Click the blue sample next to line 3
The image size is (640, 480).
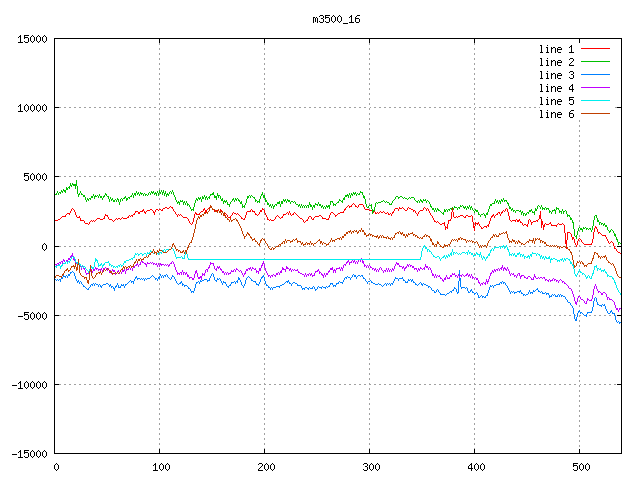[595, 75]
